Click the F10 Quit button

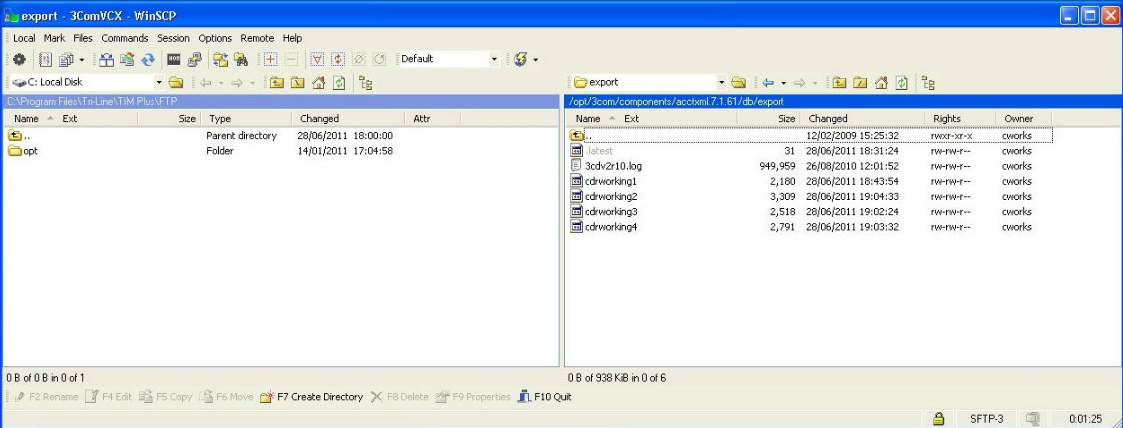(x=544, y=397)
